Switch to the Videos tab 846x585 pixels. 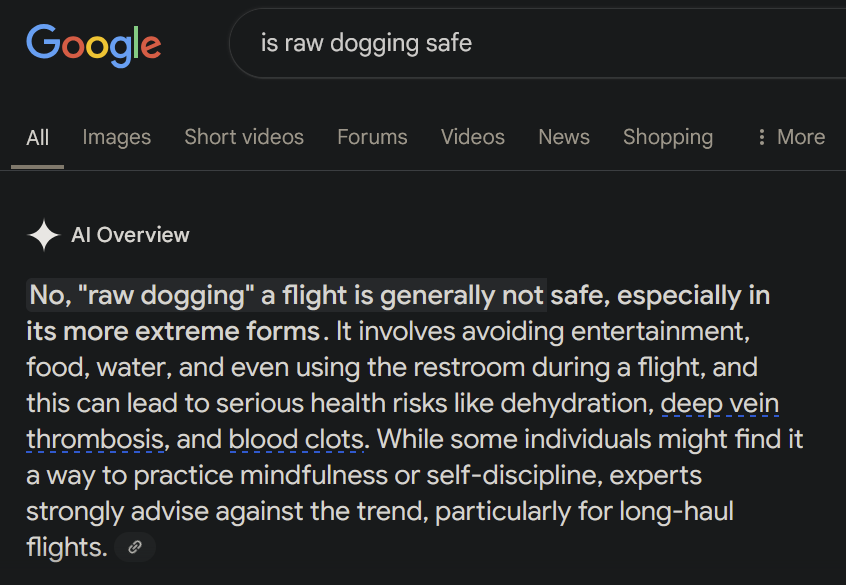pos(473,137)
